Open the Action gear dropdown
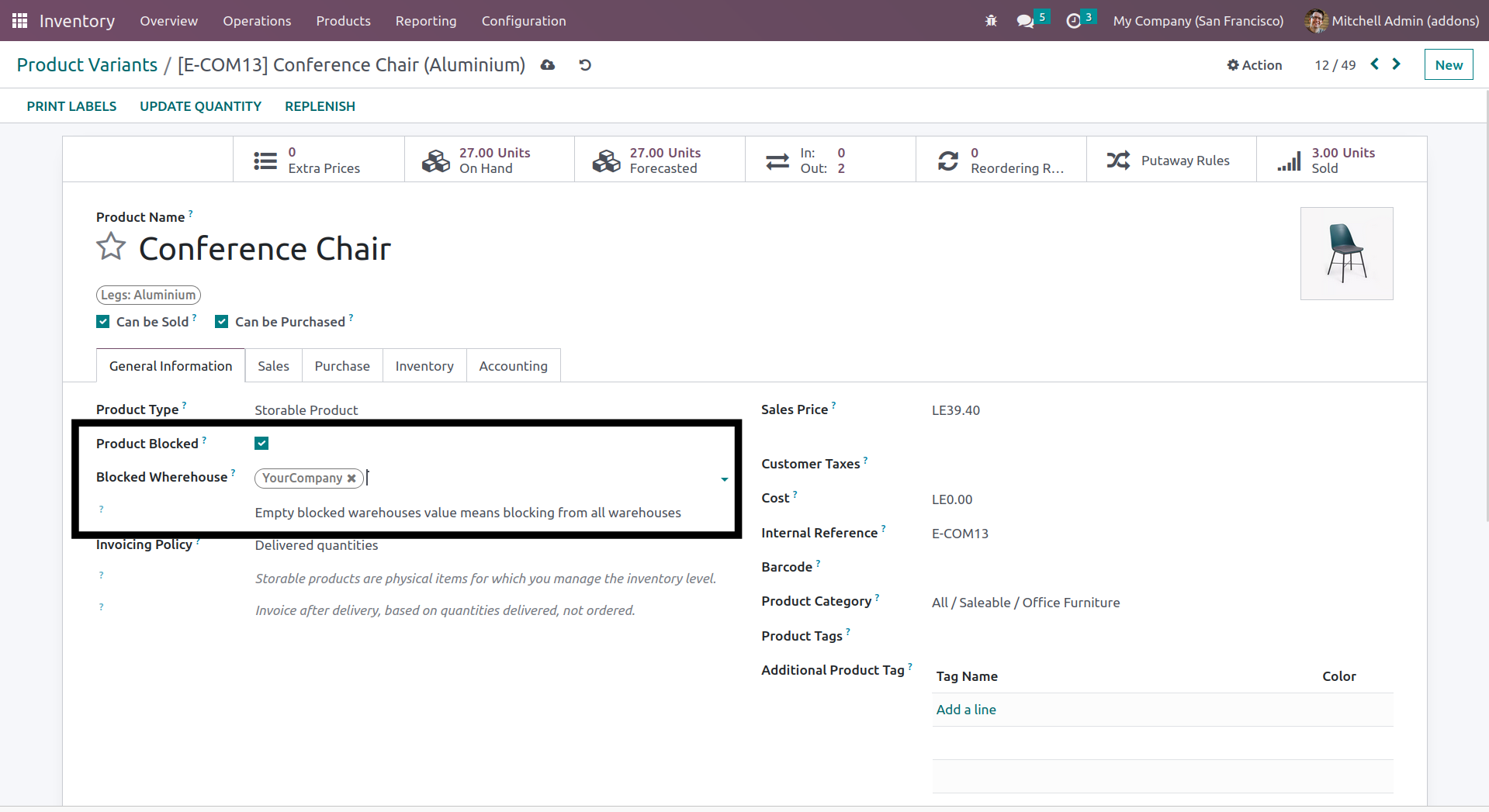Screen dimensions: 1489x812 (1254, 65)
